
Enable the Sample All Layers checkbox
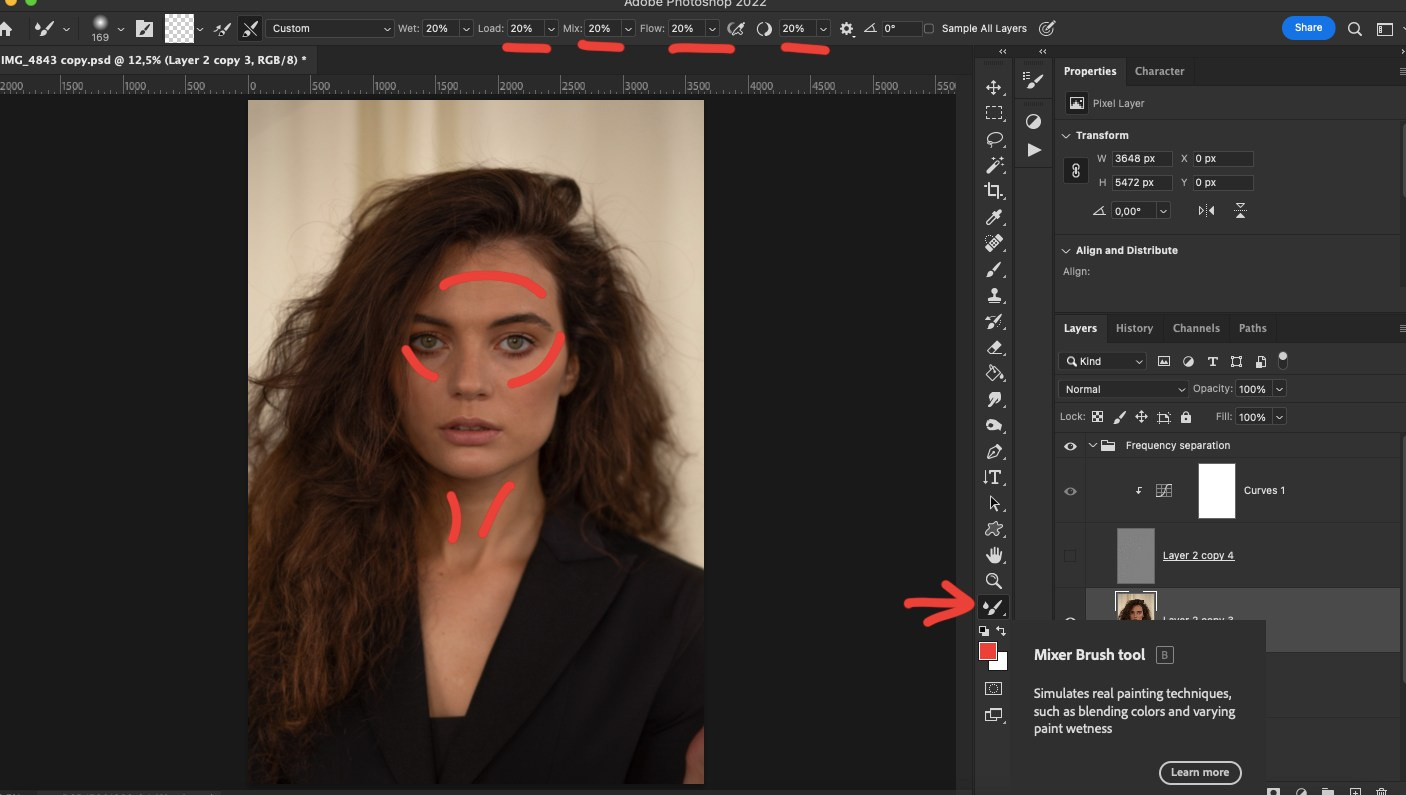(929, 28)
